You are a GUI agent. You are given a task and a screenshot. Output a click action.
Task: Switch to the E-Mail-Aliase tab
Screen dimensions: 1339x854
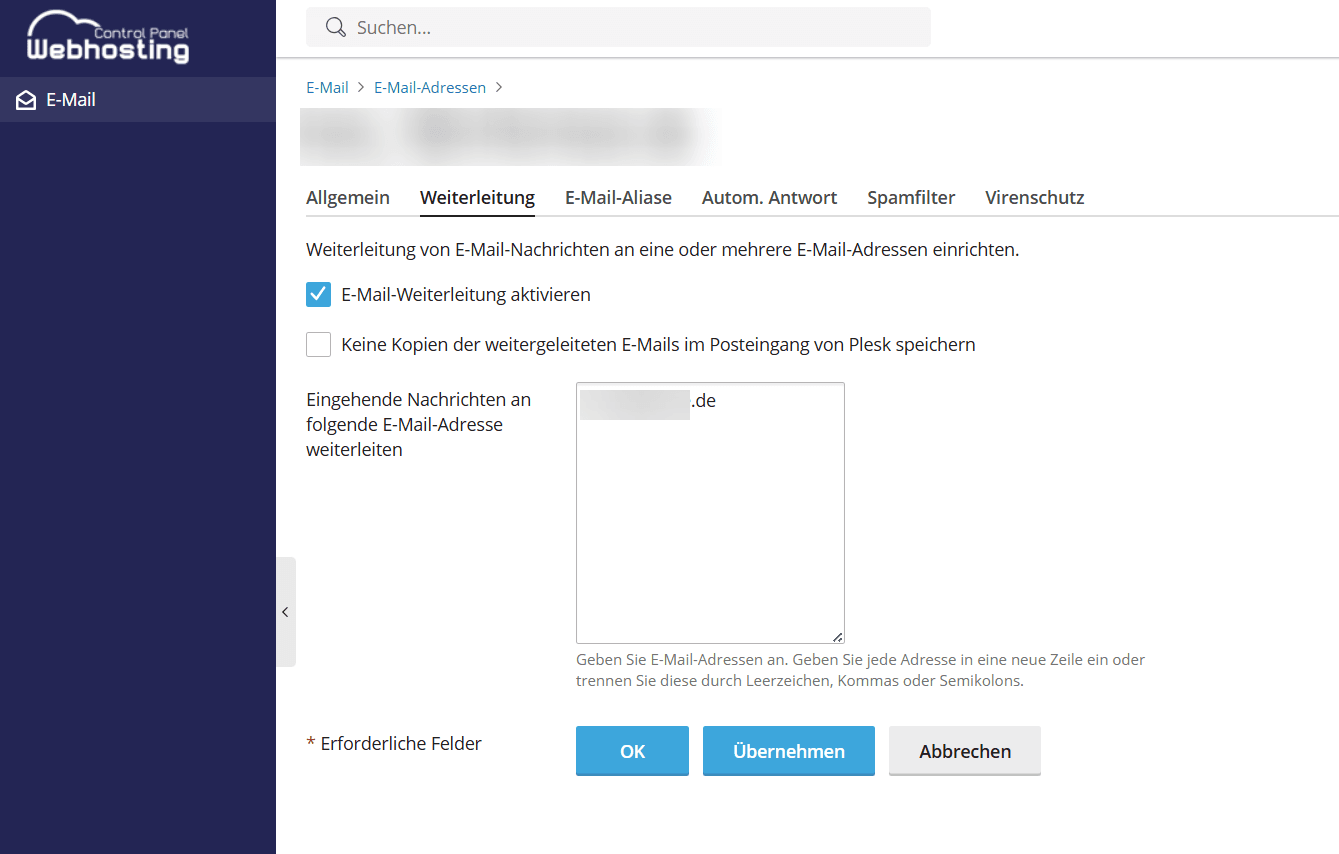[x=618, y=198]
